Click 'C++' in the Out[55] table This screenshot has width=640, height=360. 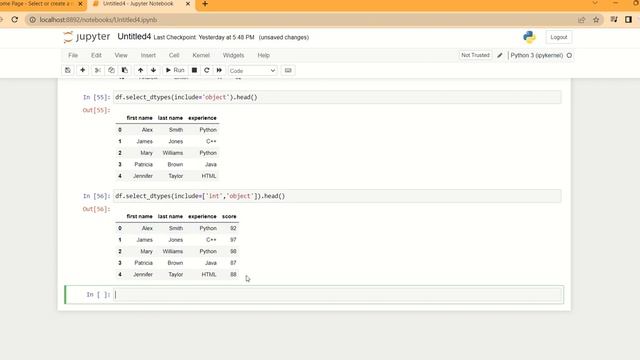point(211,141)
